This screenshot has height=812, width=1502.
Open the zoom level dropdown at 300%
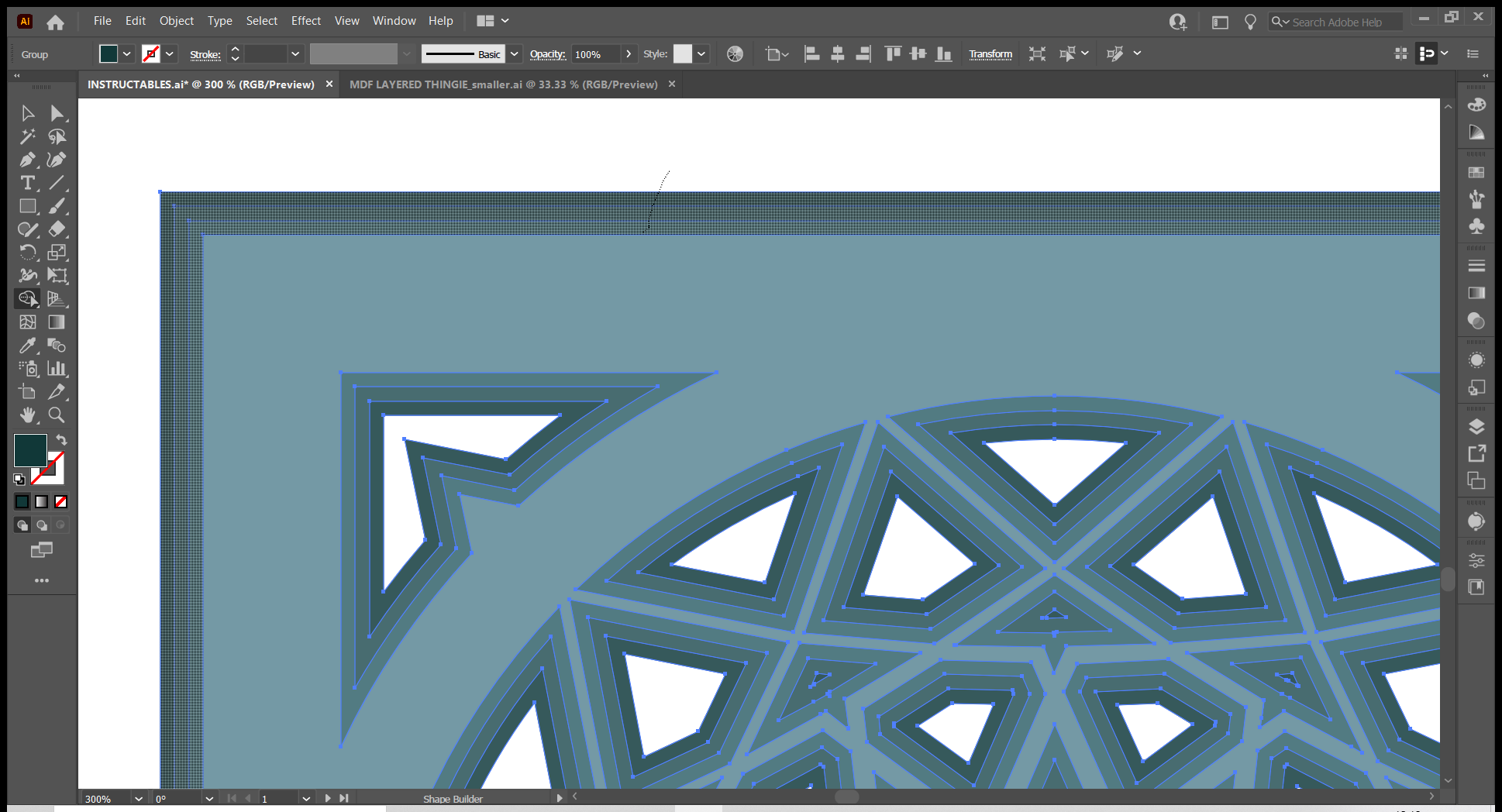pos(138,799)
